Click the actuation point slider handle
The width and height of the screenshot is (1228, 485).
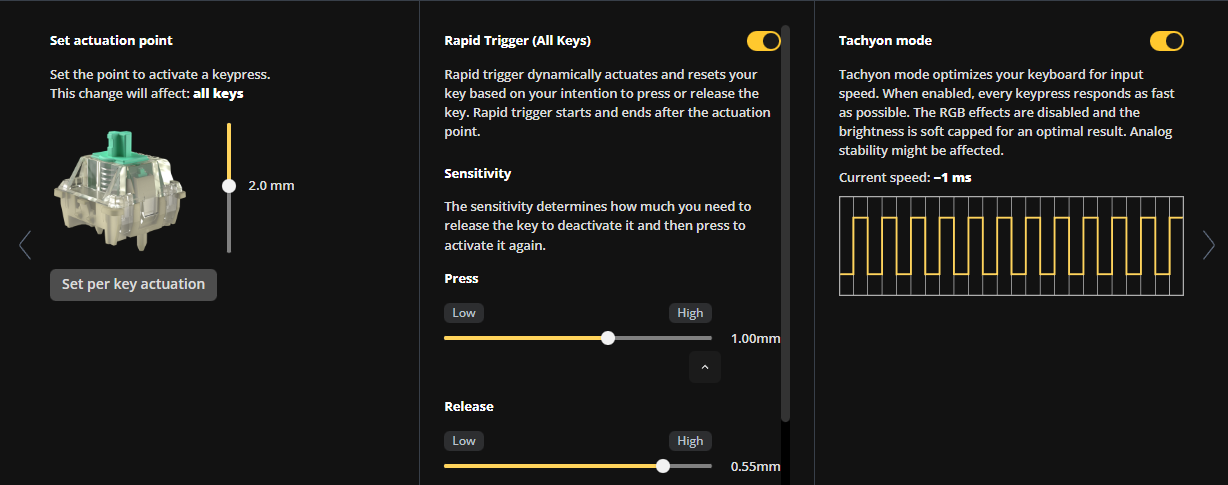[229, 185]
